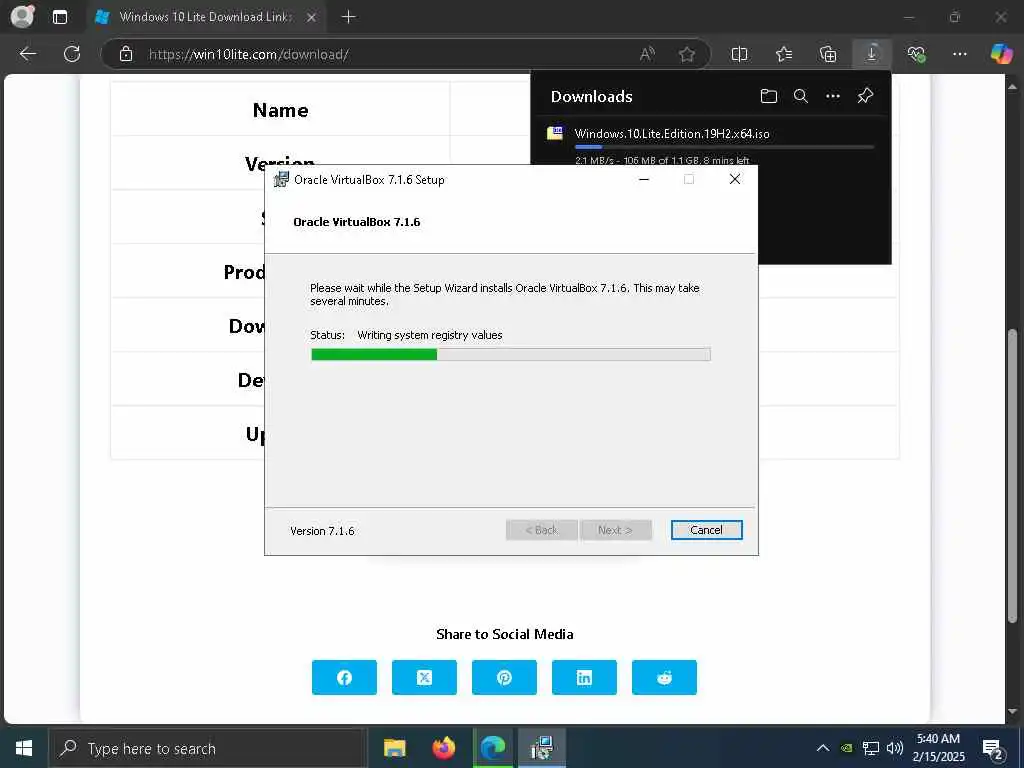This screenshot has width=1024, height=768.
Task: Share the page to Pinterest
Action: pyautogui.click(x=504, y=678)
